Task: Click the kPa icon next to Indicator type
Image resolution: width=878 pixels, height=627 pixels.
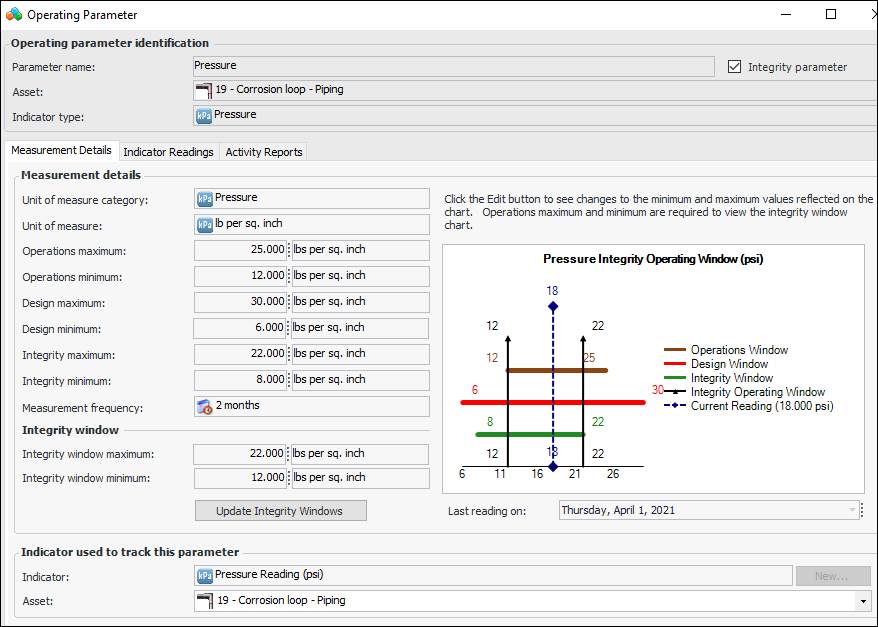Action: point(204,115)
